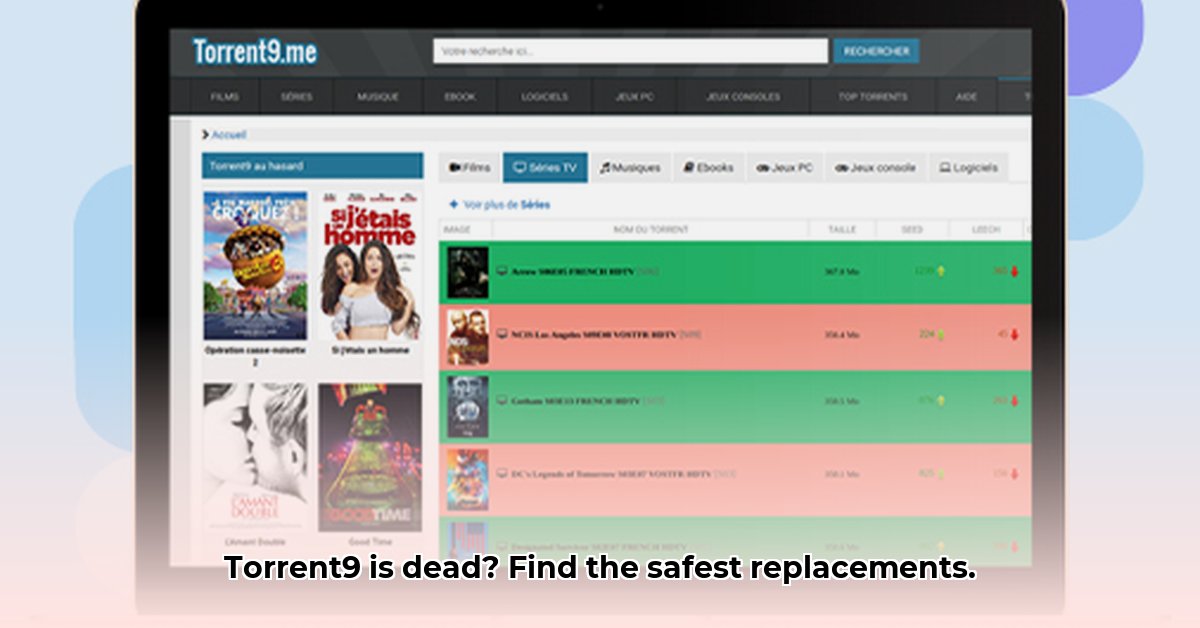Click the 'LEECH' column header
The width and height of the screenshot is (1200, 628).
click(986, 229)
